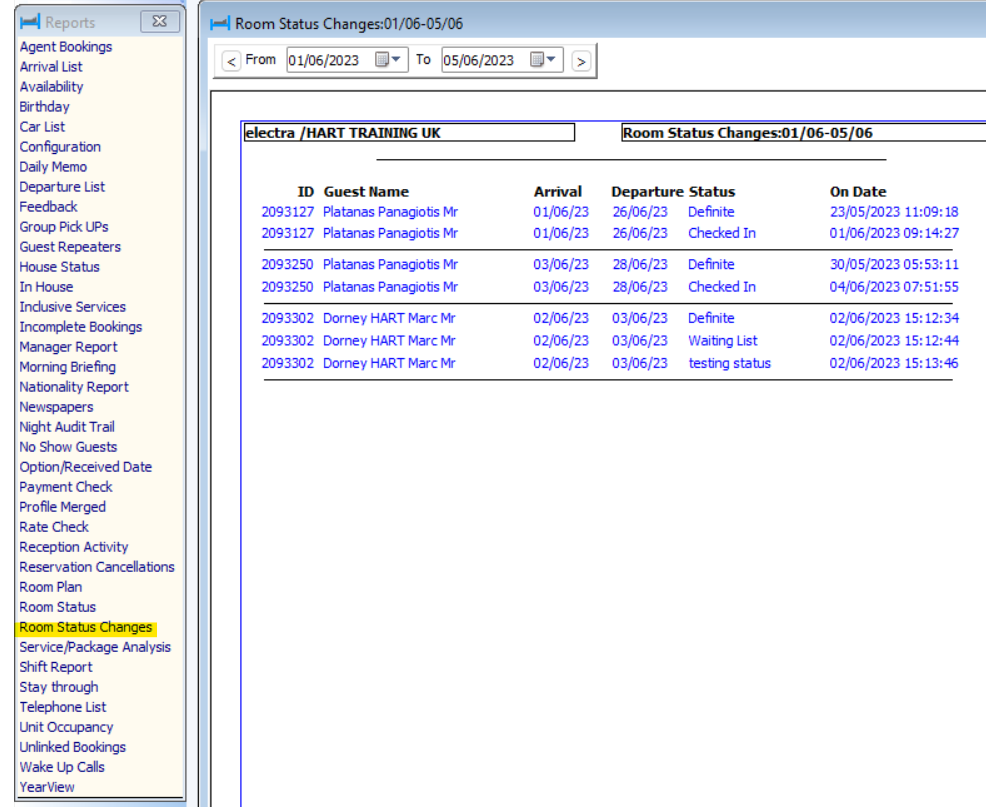Click On Date column header
986x807 pixels.
[858, 192]
